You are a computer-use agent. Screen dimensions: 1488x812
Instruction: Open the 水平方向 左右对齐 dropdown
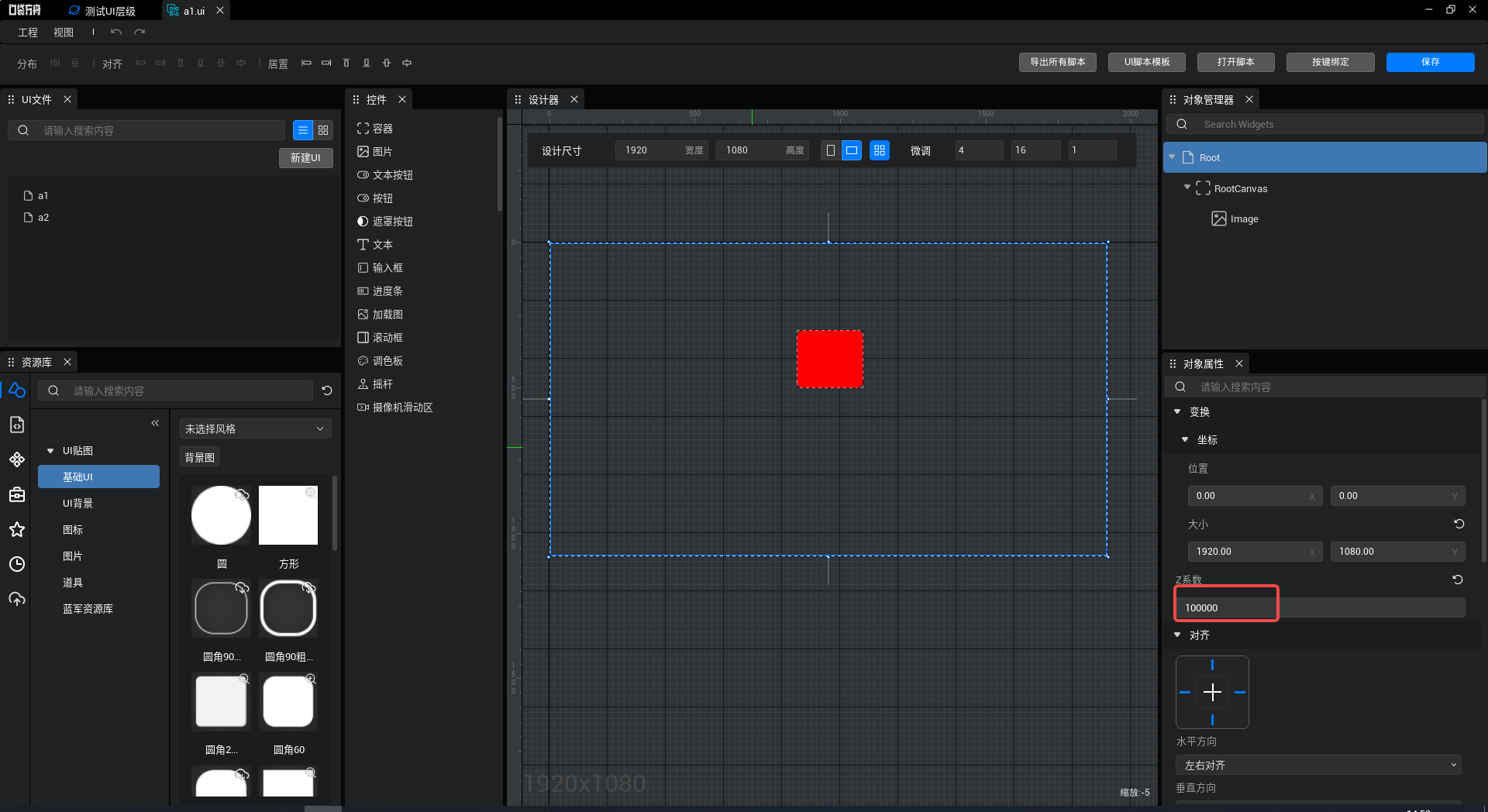[1318, 765]
